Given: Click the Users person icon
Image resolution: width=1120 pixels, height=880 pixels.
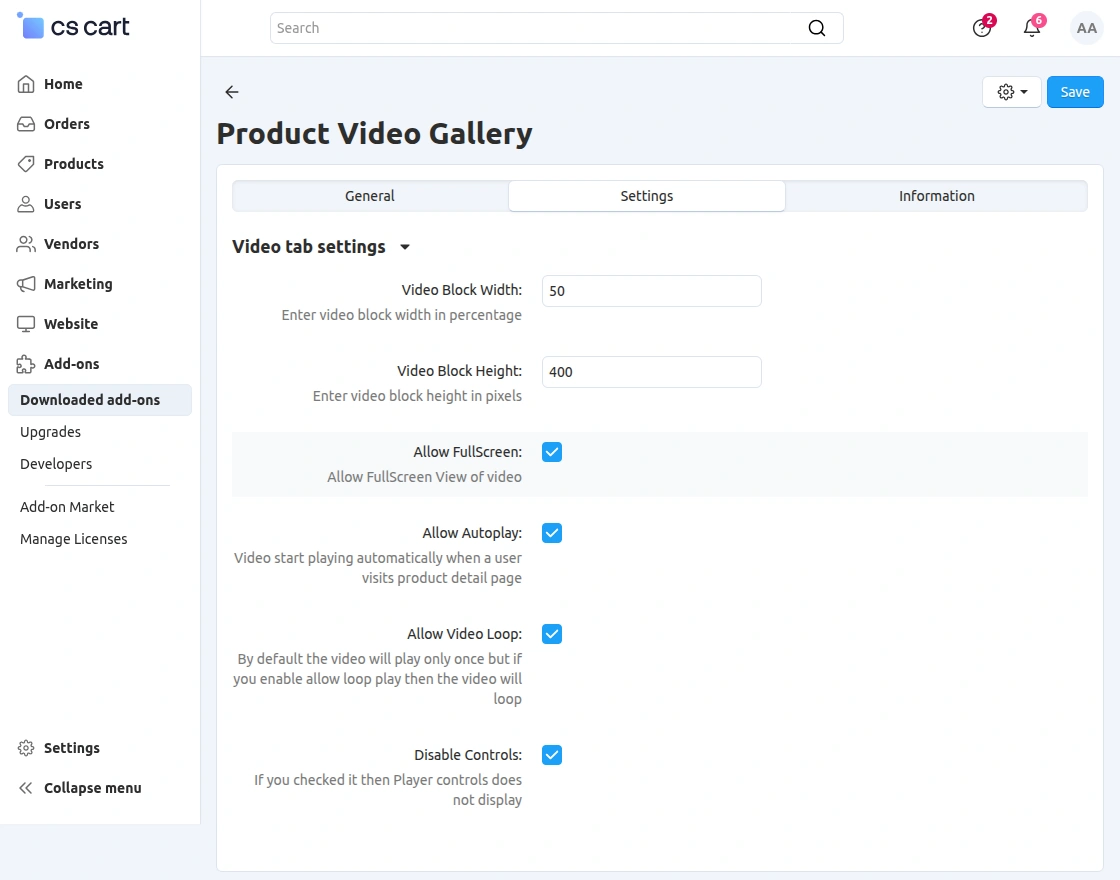Looking at the screenshot, I should tap(26, 204).
